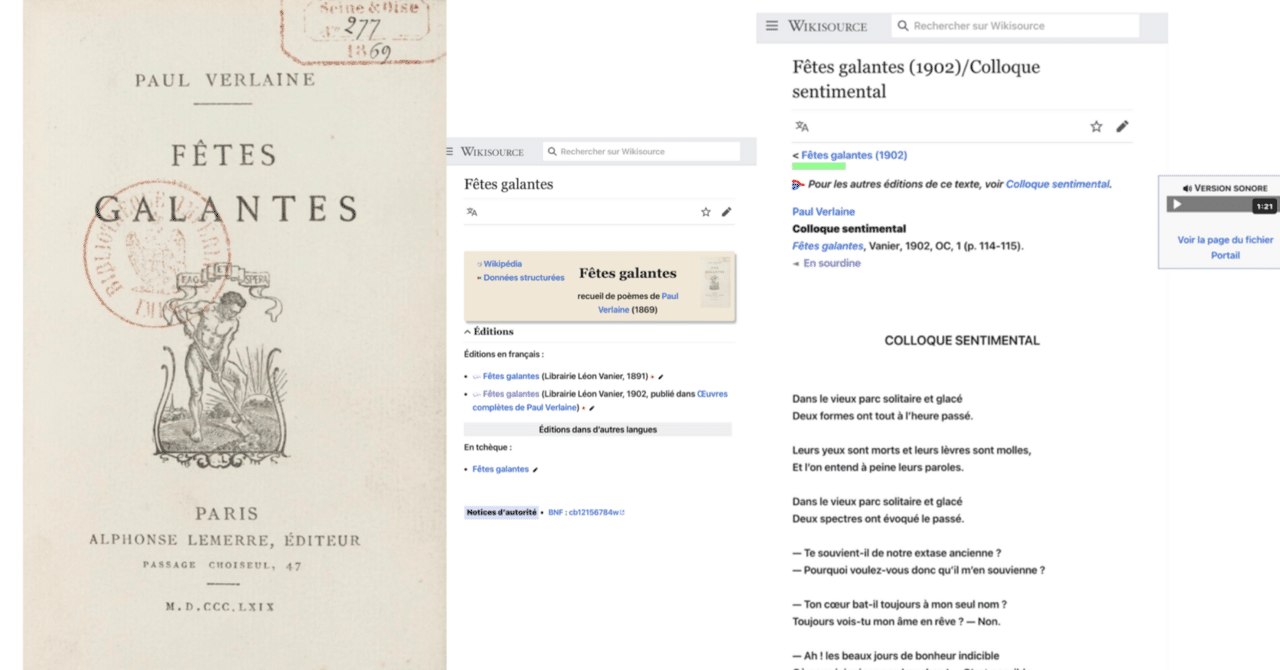Image resolution: width=1280 pixels, height=670 pixels.
Task: Click star watchlist icon on Colloque sentimental page
Action: point(1096,127)
